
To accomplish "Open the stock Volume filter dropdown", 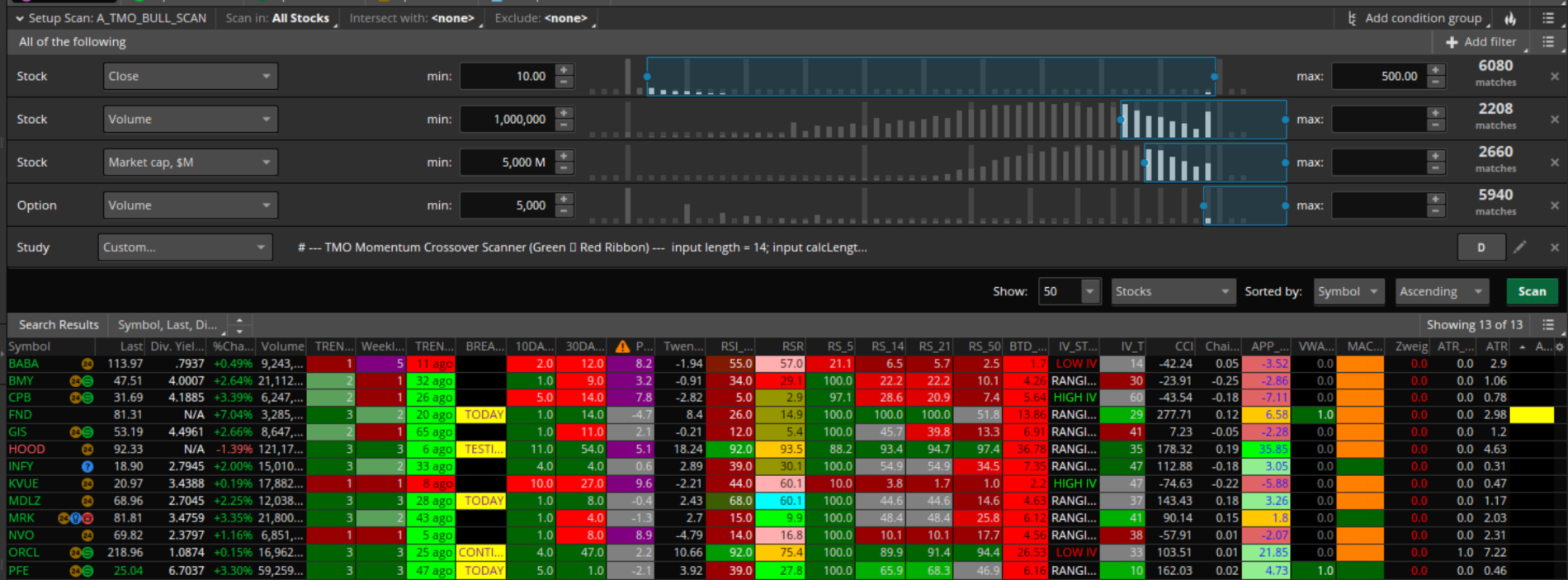I will pyautogui.click(x=191, y=119).
